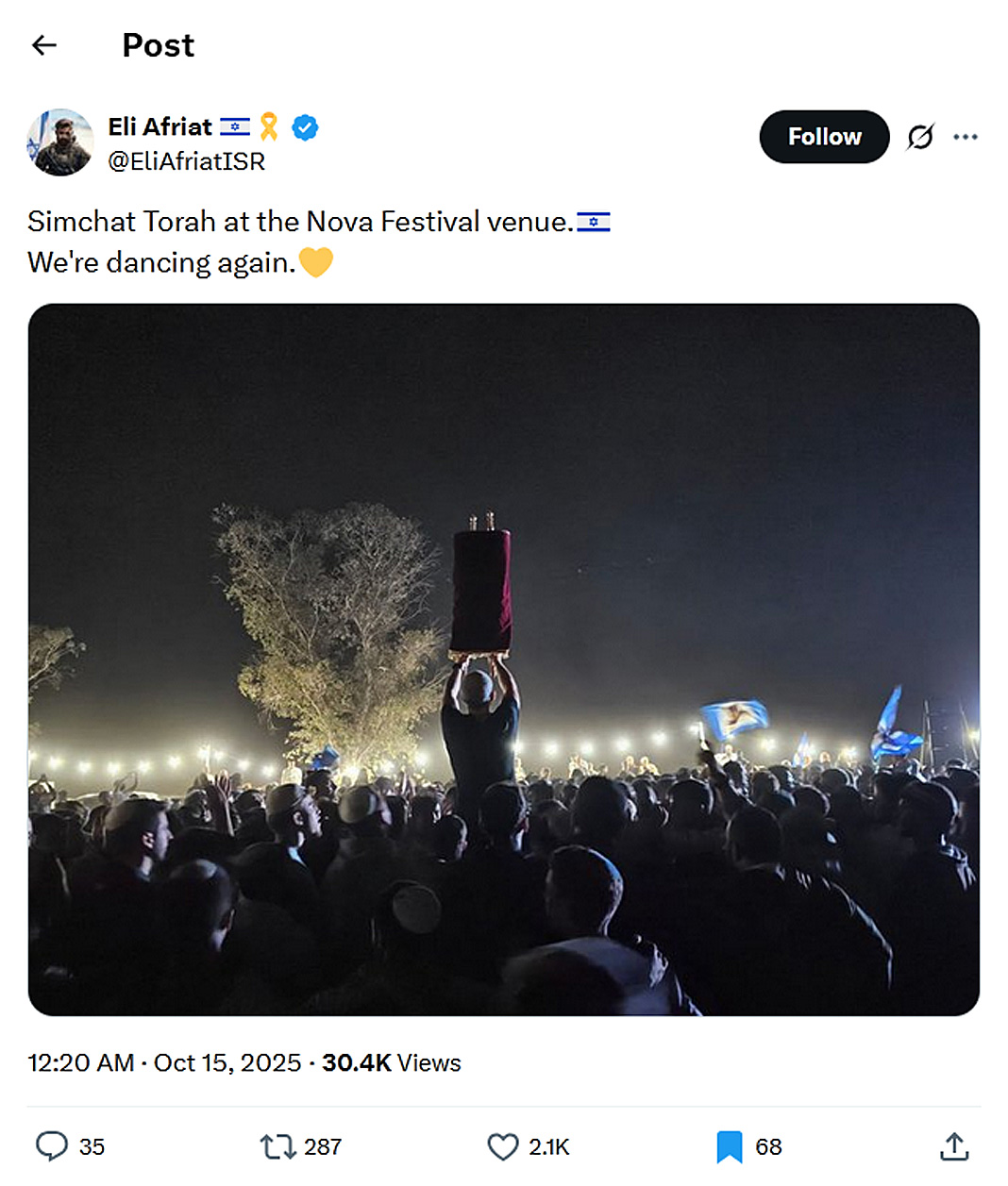Screen dimensions: 1008x1186
Task: Open Eli Afriat's profile picture
Action: click(60, 142)
